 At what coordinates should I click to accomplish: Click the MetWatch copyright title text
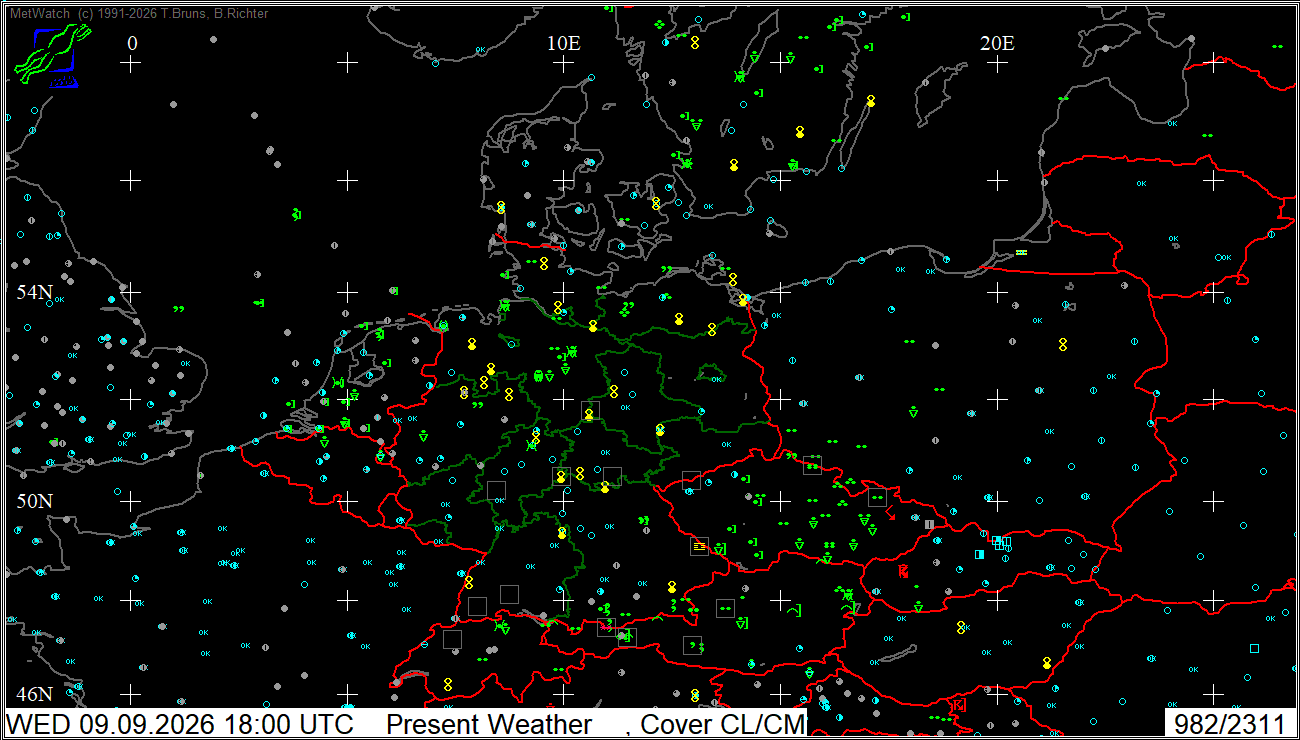[x=138, y=14]
